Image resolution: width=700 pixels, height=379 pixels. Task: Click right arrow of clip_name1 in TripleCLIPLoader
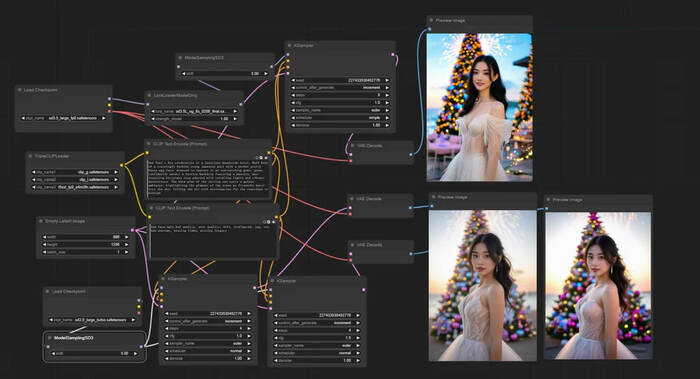point(116,172)
